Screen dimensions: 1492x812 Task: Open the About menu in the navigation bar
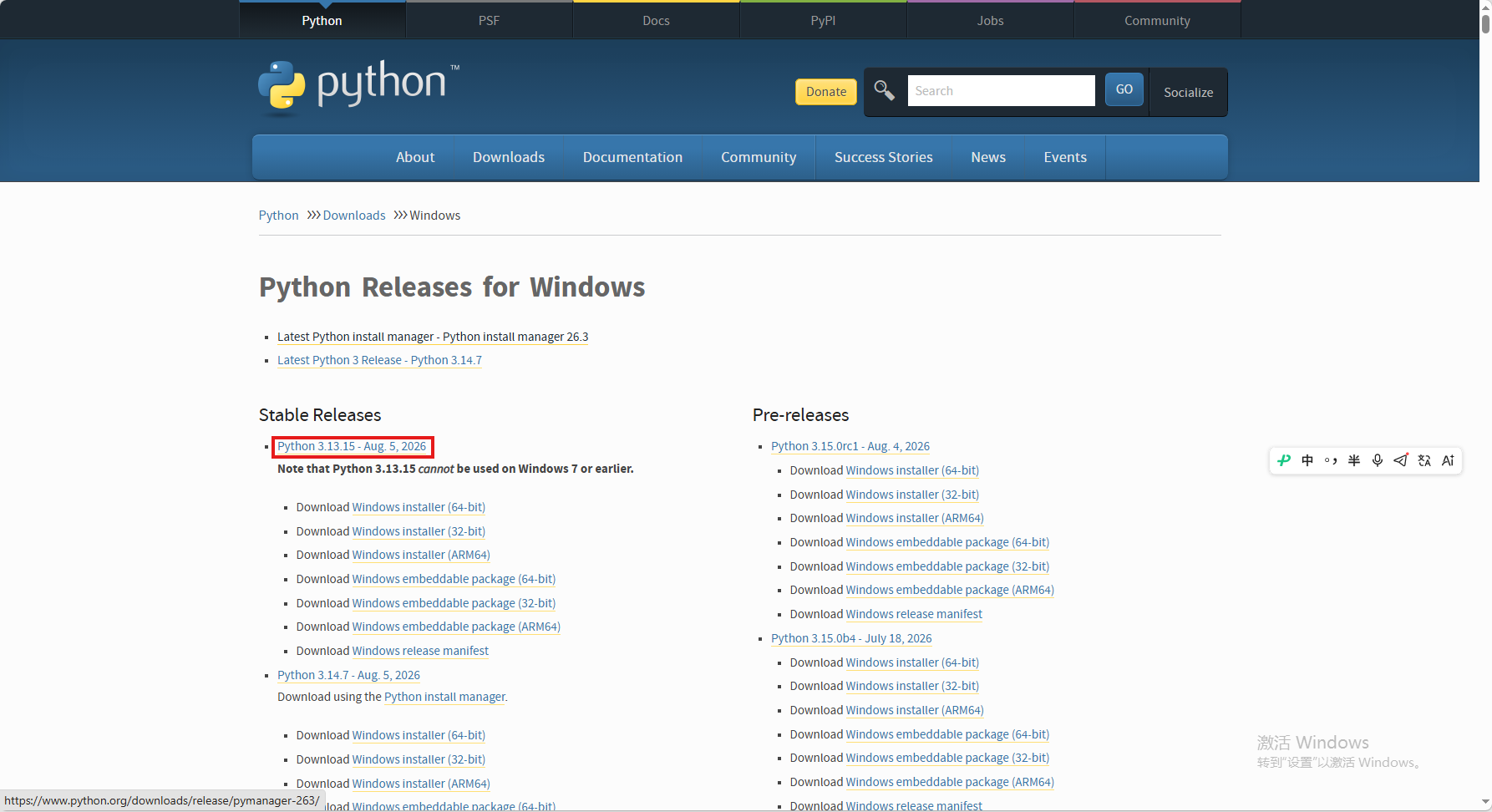tap(415, 157)
